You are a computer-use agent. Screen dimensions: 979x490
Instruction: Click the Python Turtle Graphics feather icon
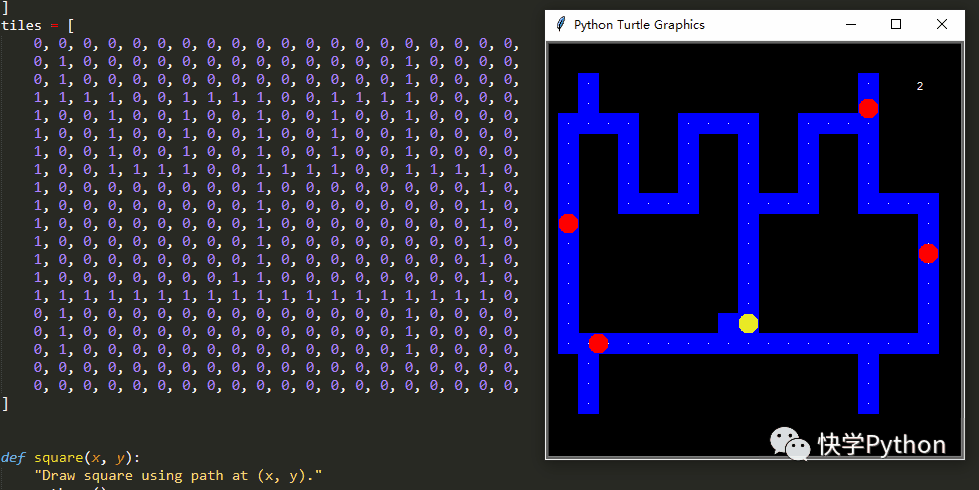[x=561, y=24]
